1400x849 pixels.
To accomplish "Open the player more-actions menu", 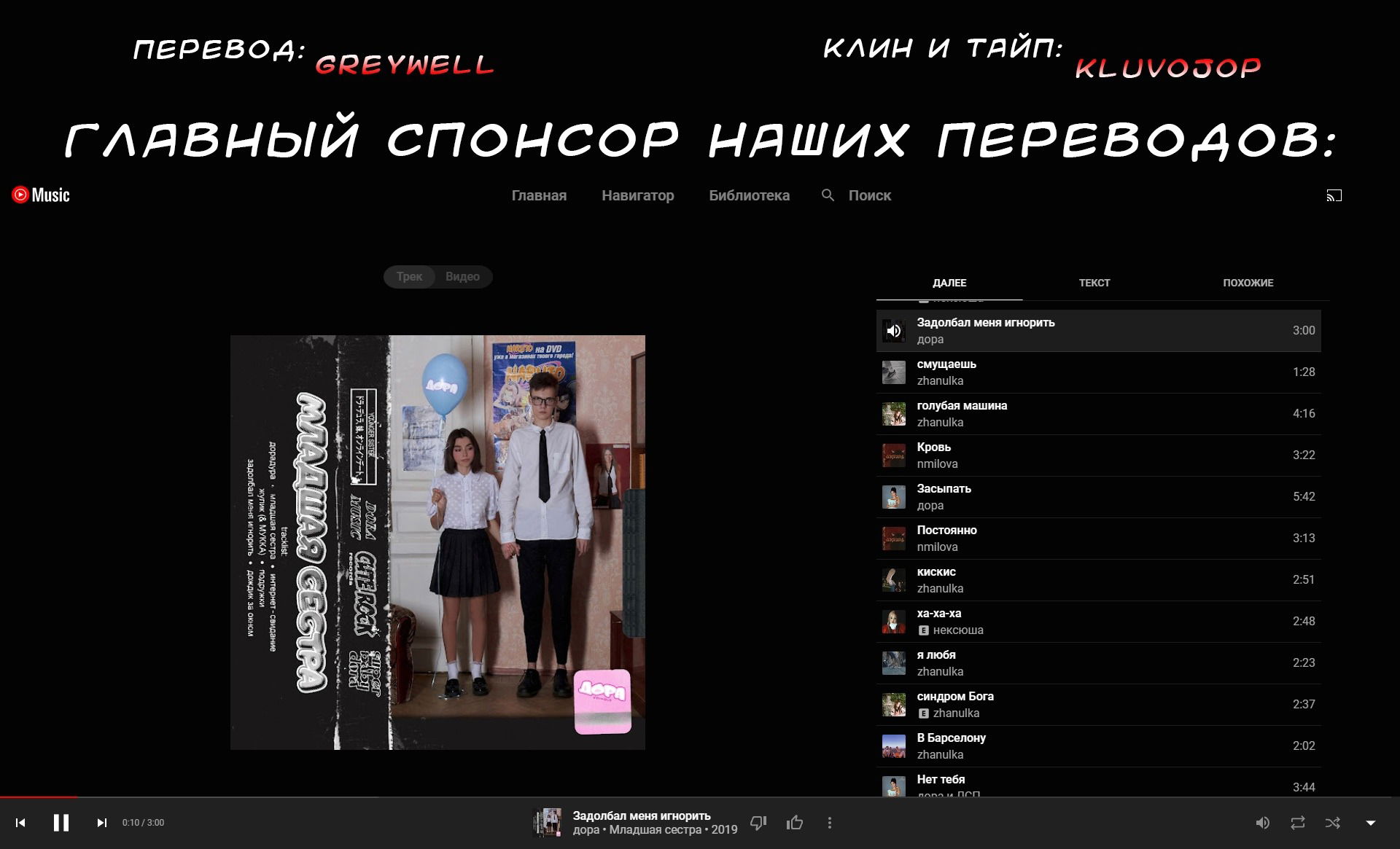I will point(829,823).
